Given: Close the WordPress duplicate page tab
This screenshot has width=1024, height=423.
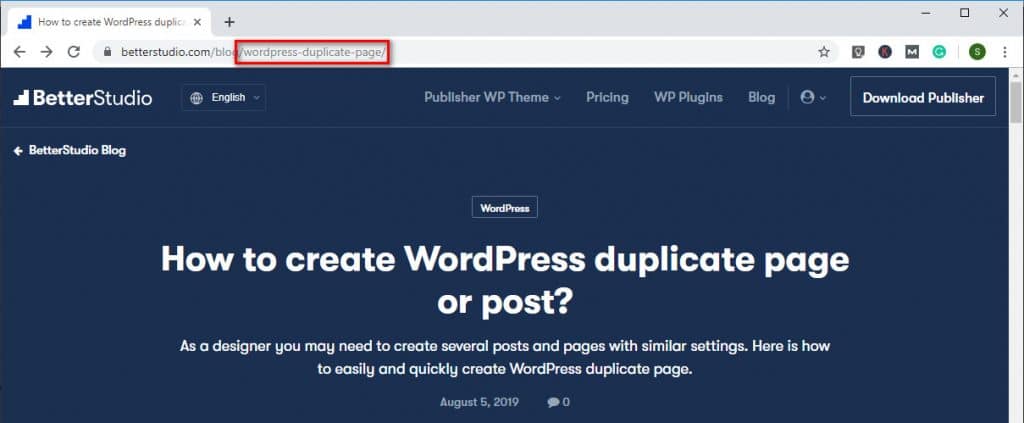Looking at the screenshot, I should point(198,22).
